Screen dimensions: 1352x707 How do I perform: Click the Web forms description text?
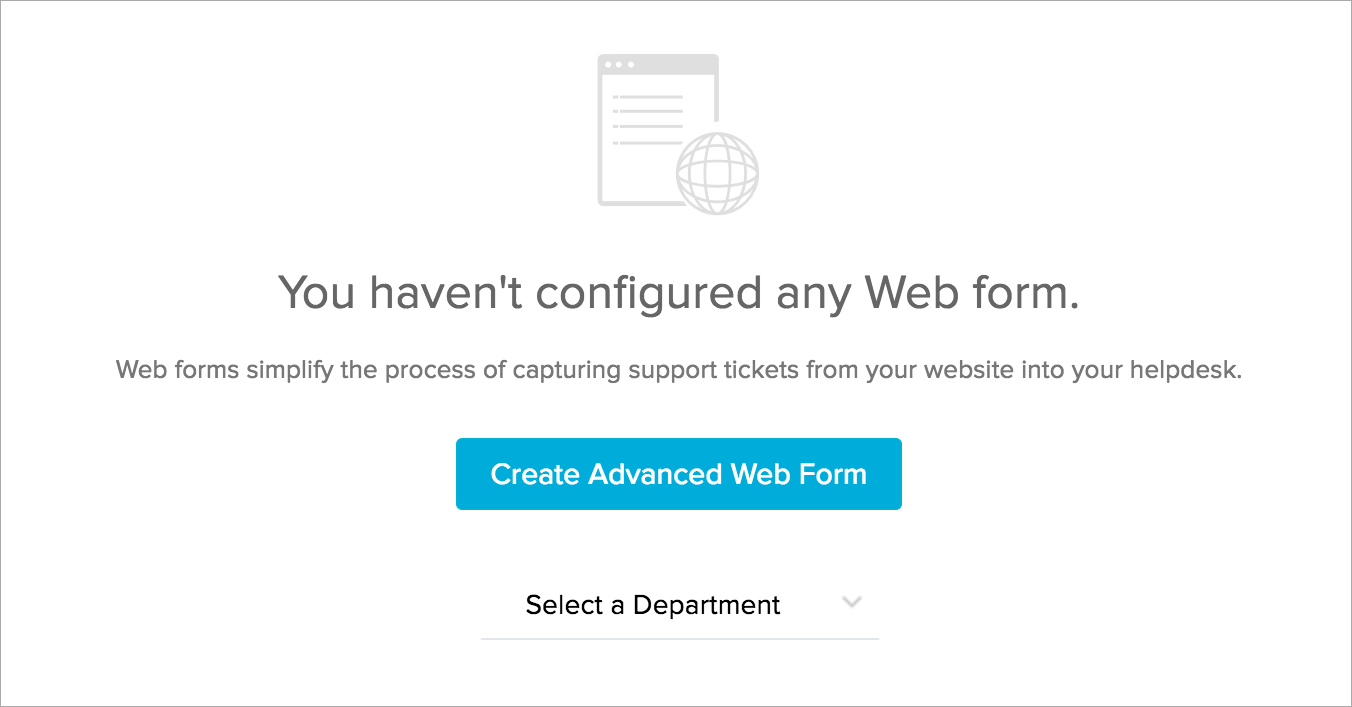678,370
